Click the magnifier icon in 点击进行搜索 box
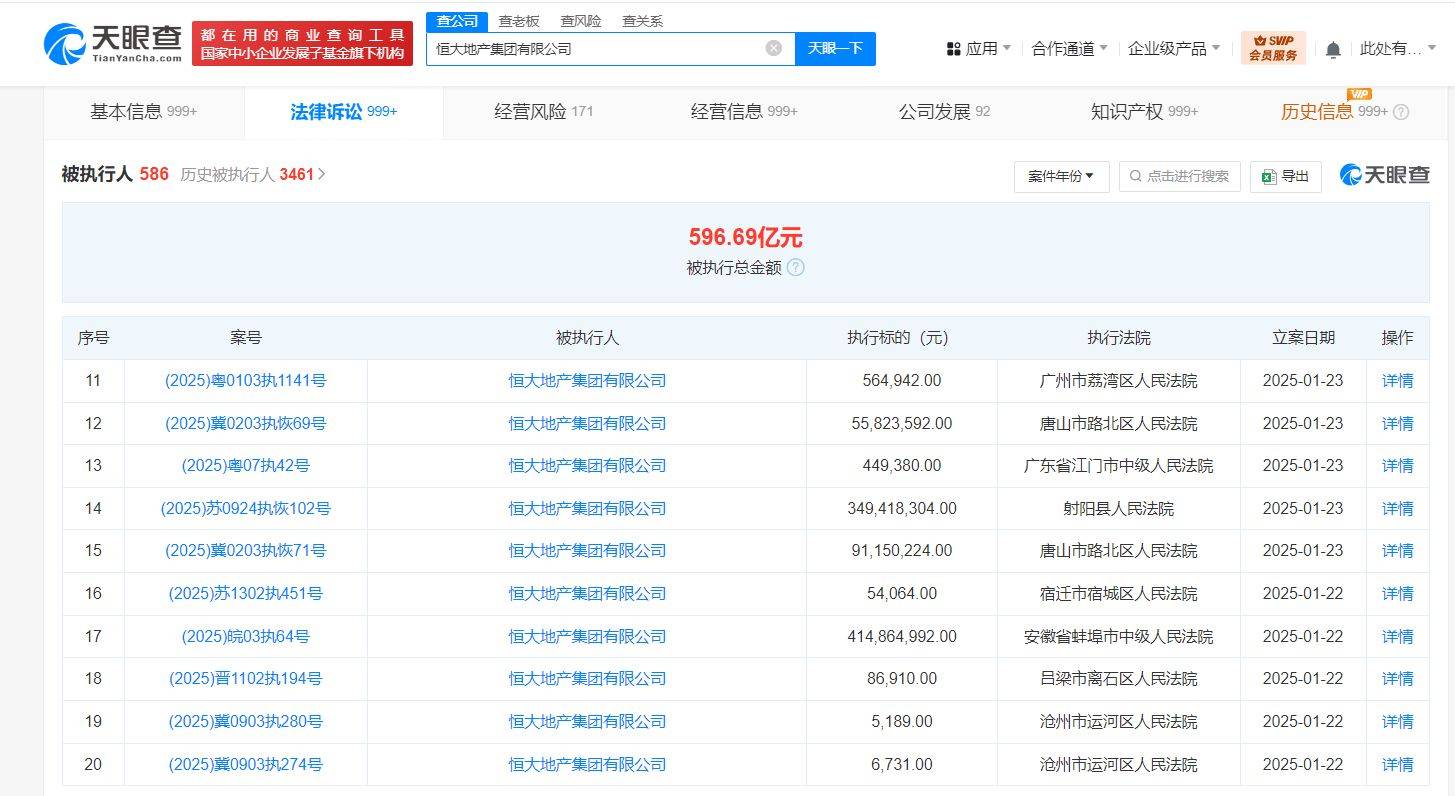 (1132, 176)
